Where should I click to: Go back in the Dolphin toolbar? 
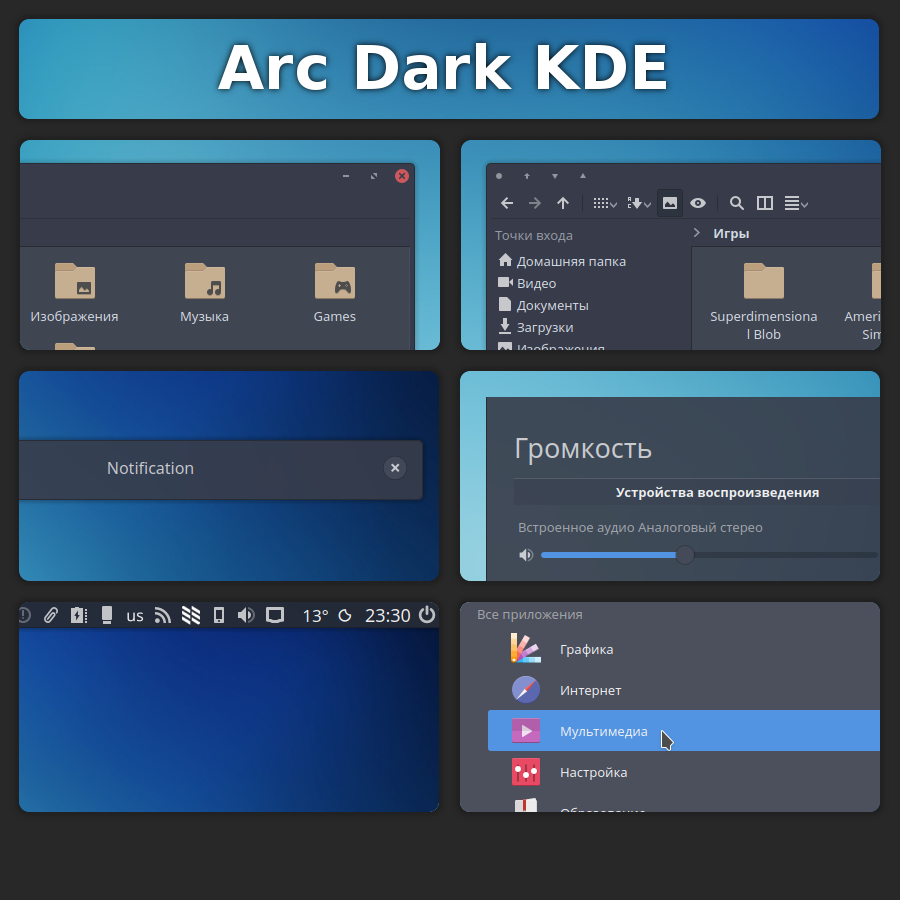point(507,203)
